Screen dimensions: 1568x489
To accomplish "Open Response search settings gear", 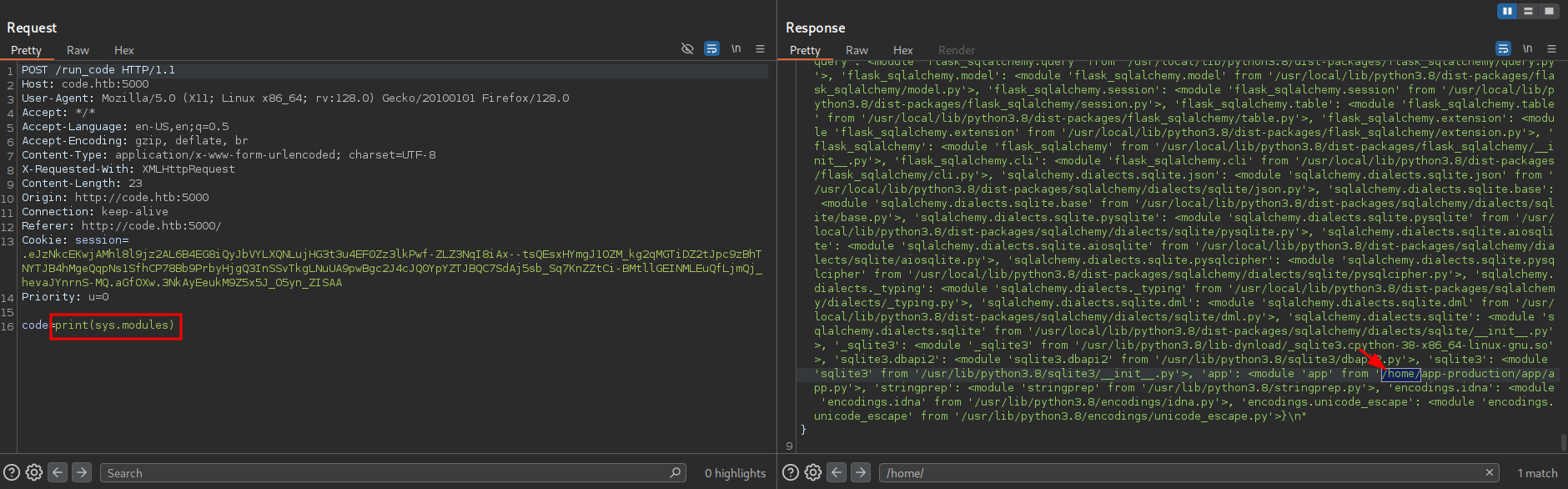I will point(813,472).
